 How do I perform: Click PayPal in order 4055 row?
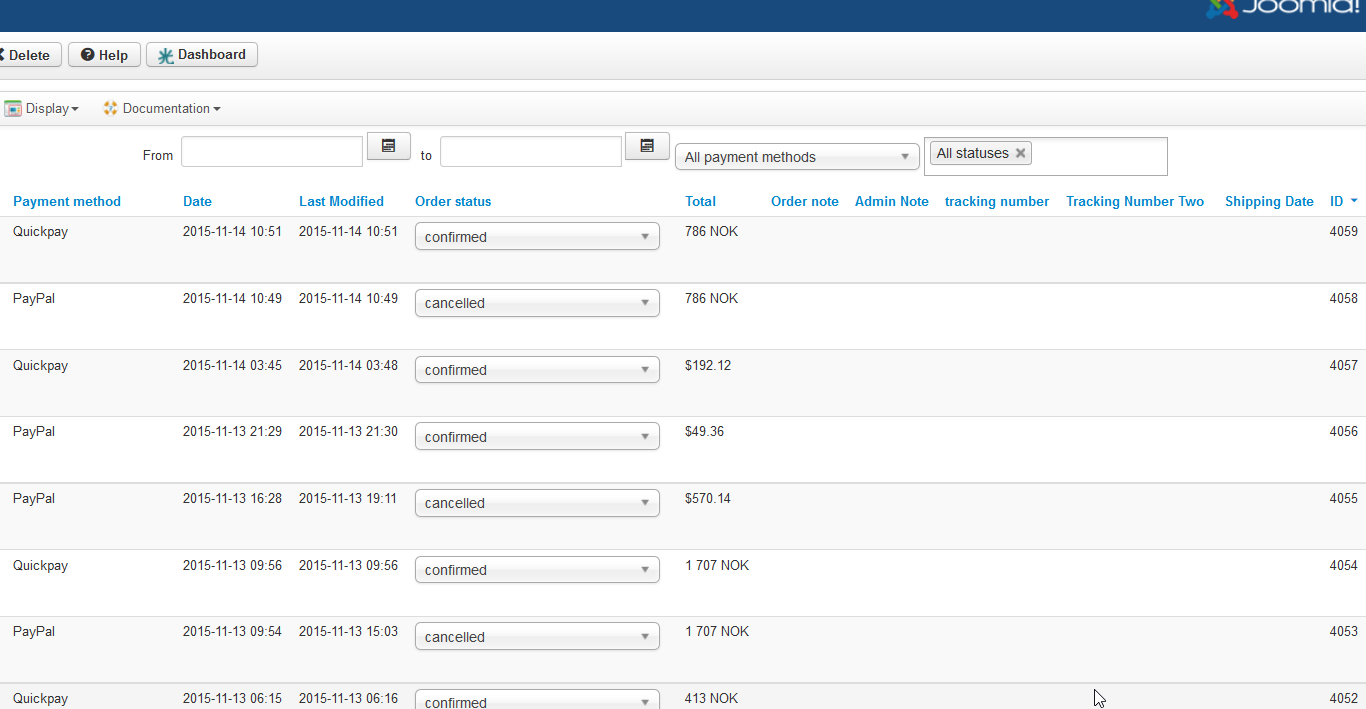tap(34, 498)
